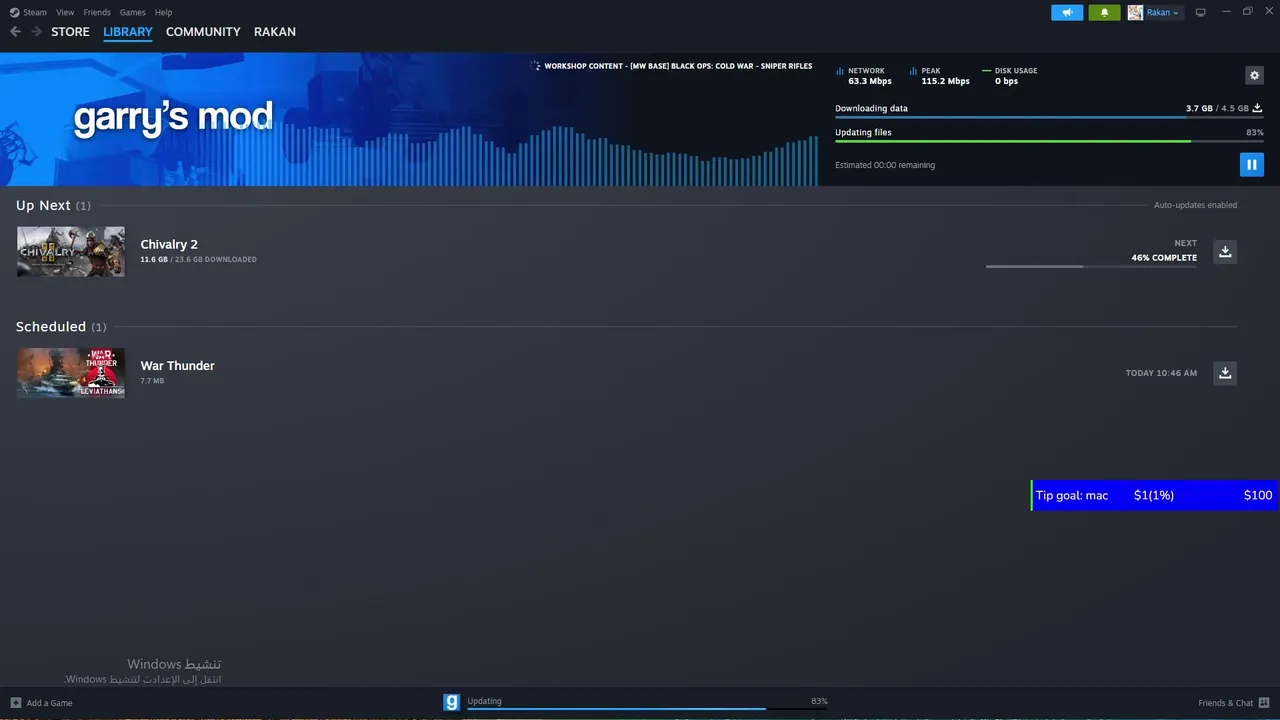Click Auto-updates enabled label
1280x720 pixels.
click(x=1195, y=205)
